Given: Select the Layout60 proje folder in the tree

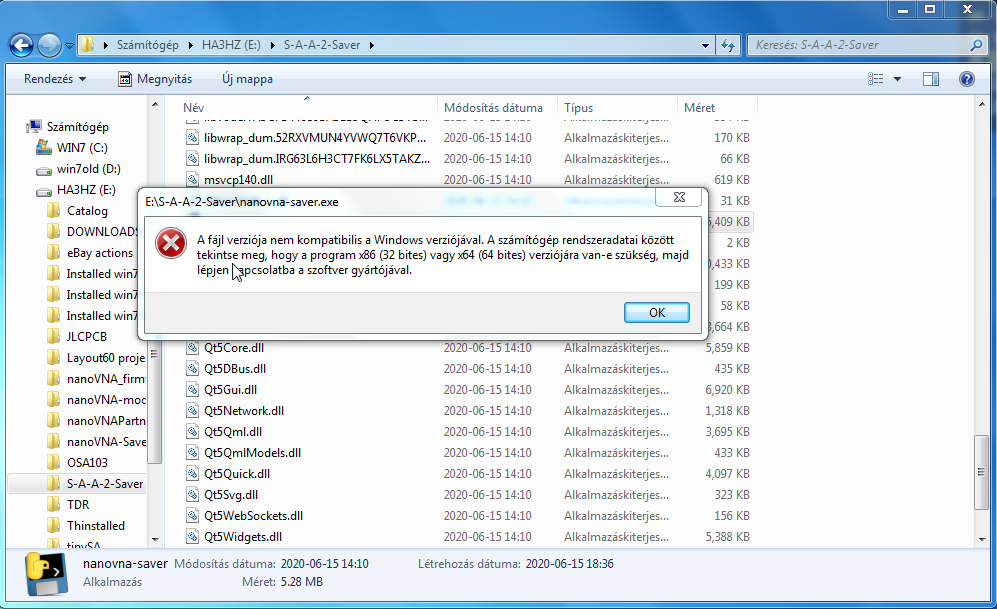Looking at the screenshot, I should tap(106, 358).
